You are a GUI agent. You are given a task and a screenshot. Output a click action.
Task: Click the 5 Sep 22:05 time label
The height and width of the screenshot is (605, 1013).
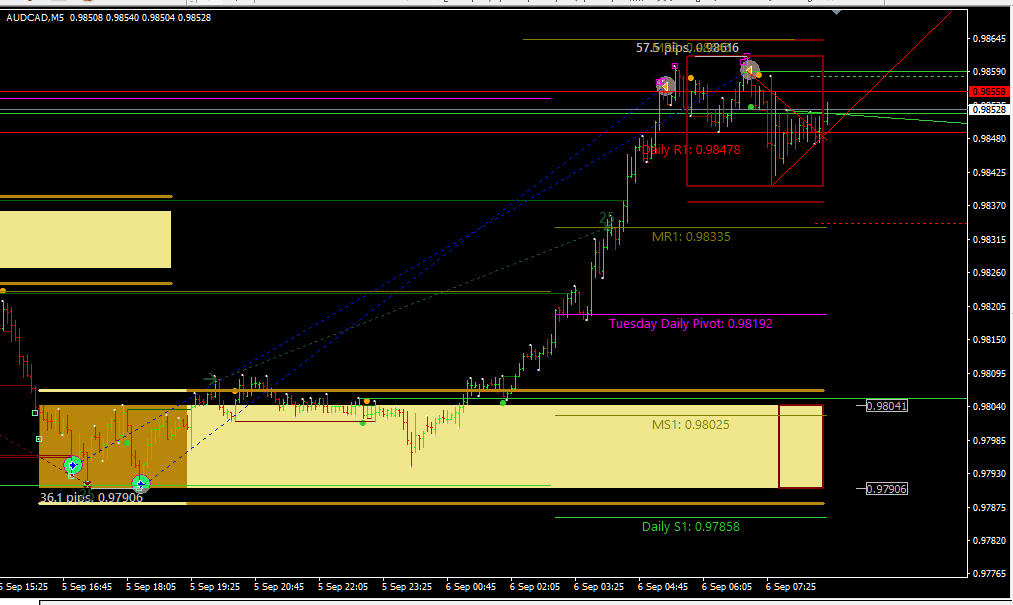(342, 587)
